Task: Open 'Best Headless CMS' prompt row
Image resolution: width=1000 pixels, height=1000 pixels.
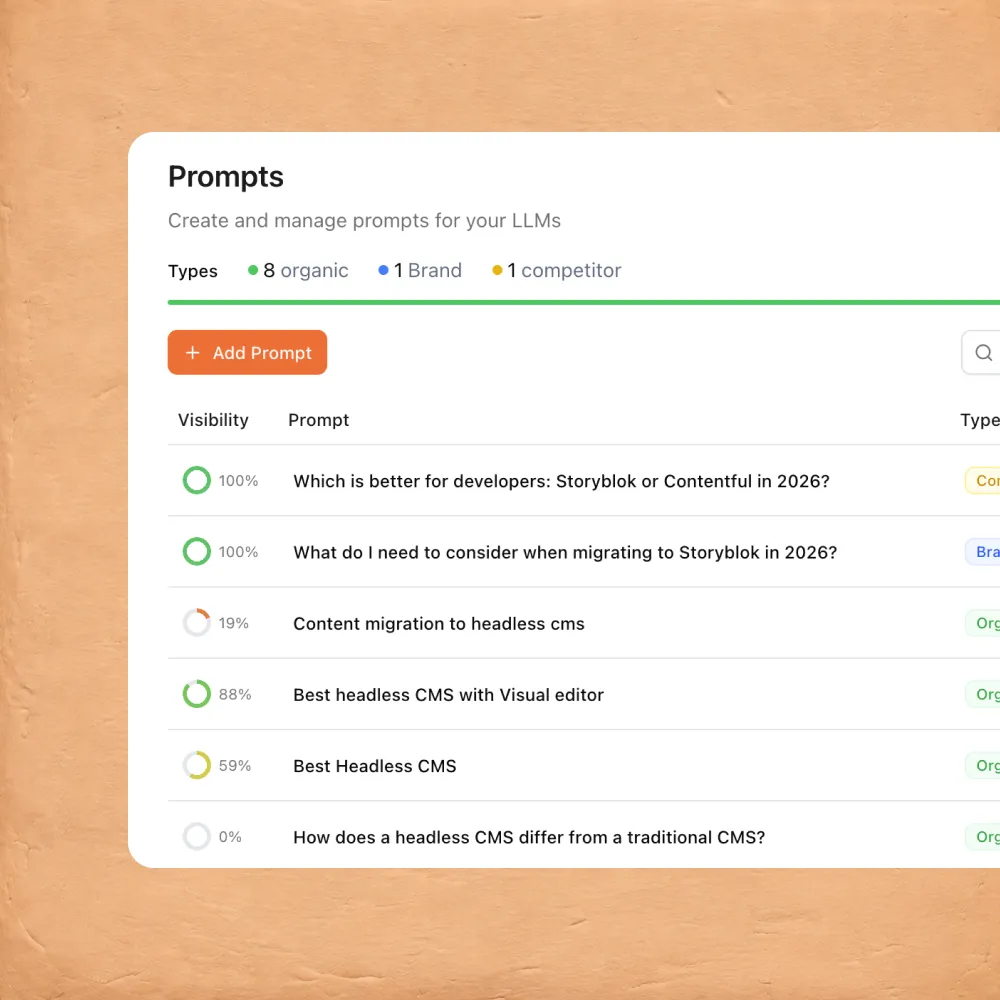Action: [374, 767]
